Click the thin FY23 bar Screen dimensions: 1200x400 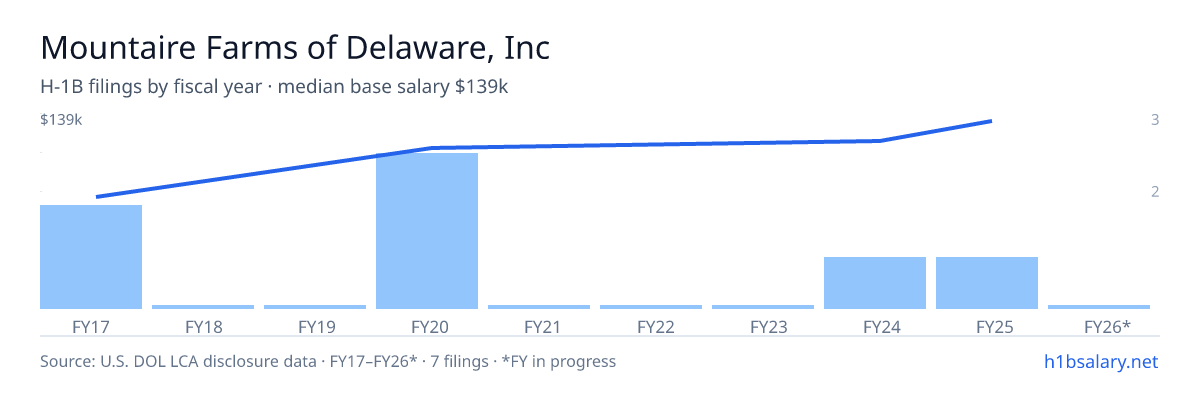(763, 307)
